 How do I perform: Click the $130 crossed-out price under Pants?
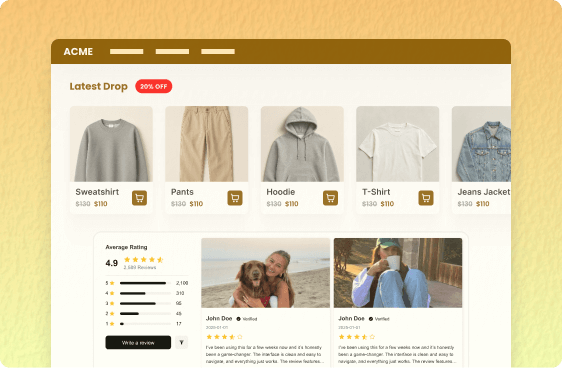click(178, 204)
